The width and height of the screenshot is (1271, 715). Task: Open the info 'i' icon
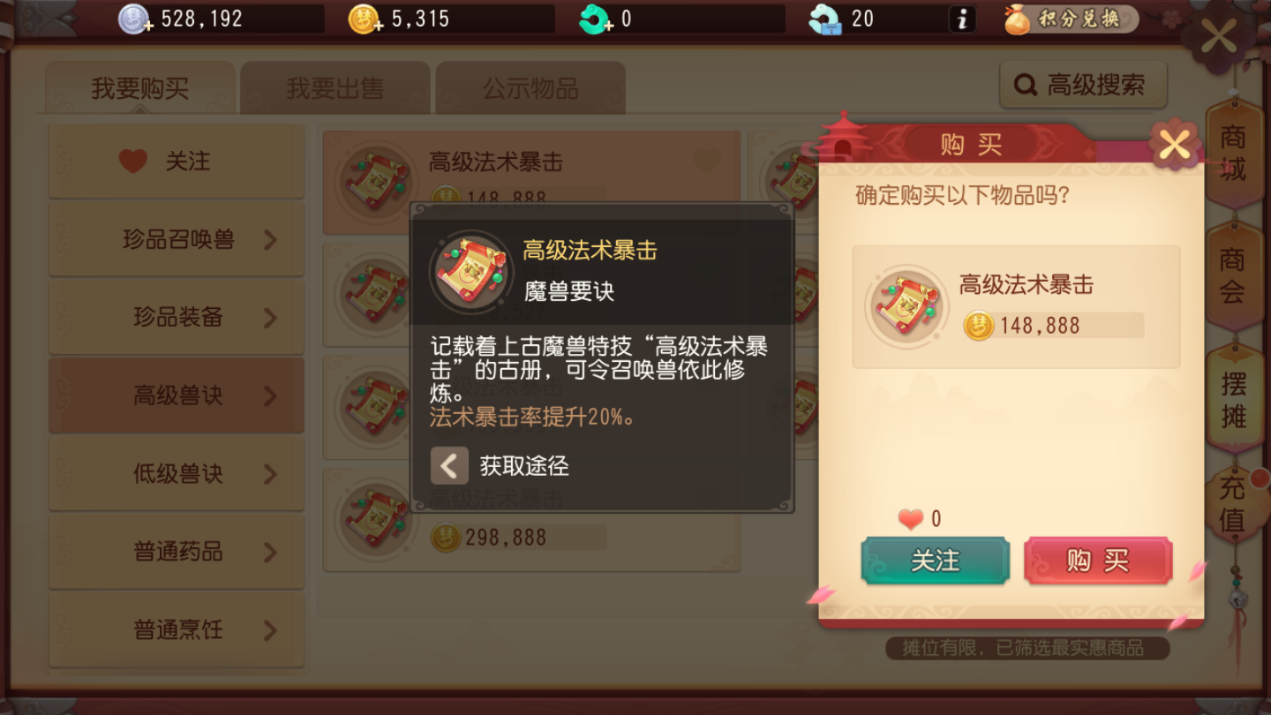coord(961,19)
